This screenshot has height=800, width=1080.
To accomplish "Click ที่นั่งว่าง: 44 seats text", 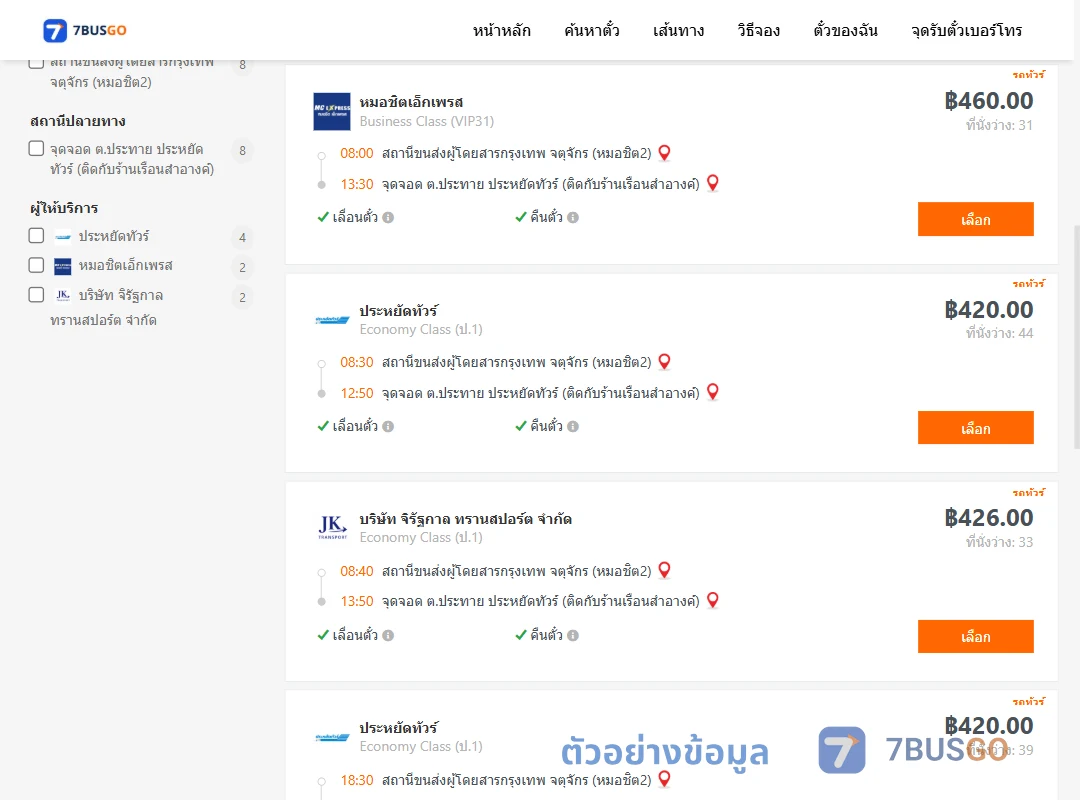I will pyautogui.click(x=999, y=334).
